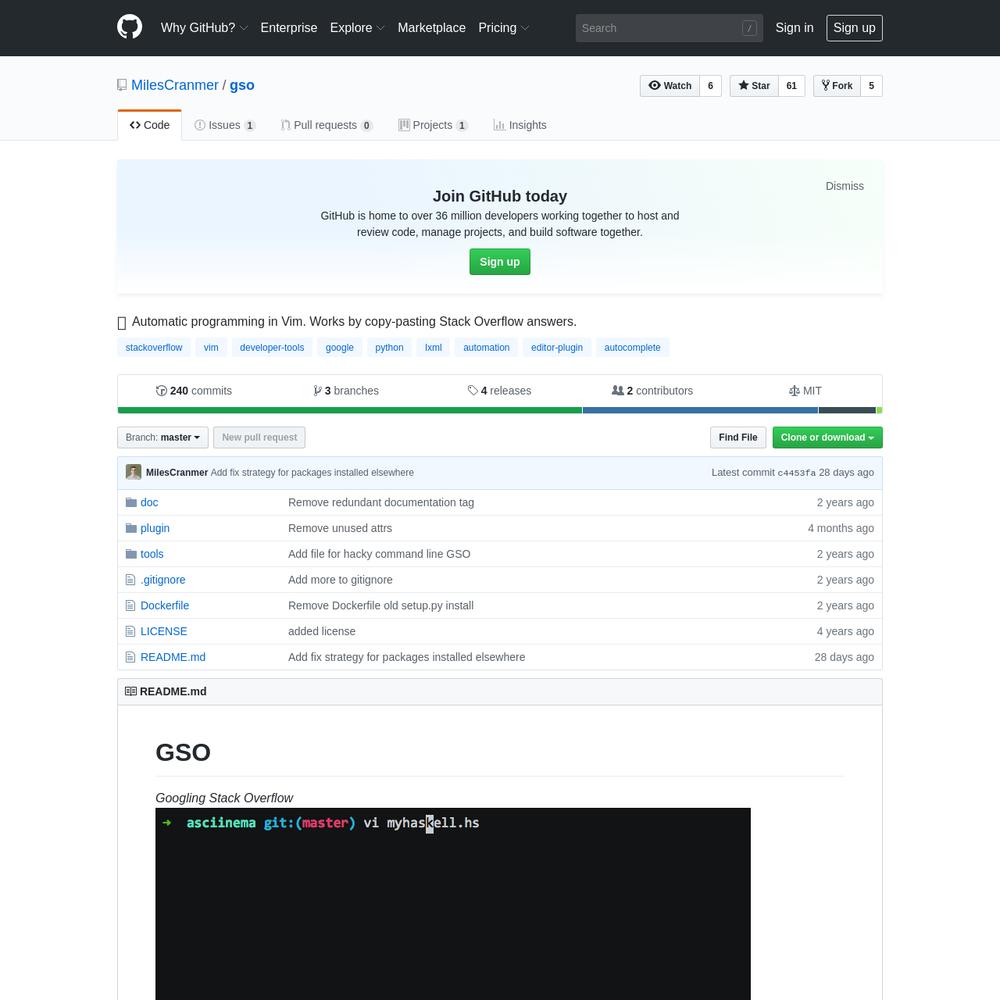Screen dimensions: 1000x1000
Task: Click Sign in link in header
Action: coord(794,27)
